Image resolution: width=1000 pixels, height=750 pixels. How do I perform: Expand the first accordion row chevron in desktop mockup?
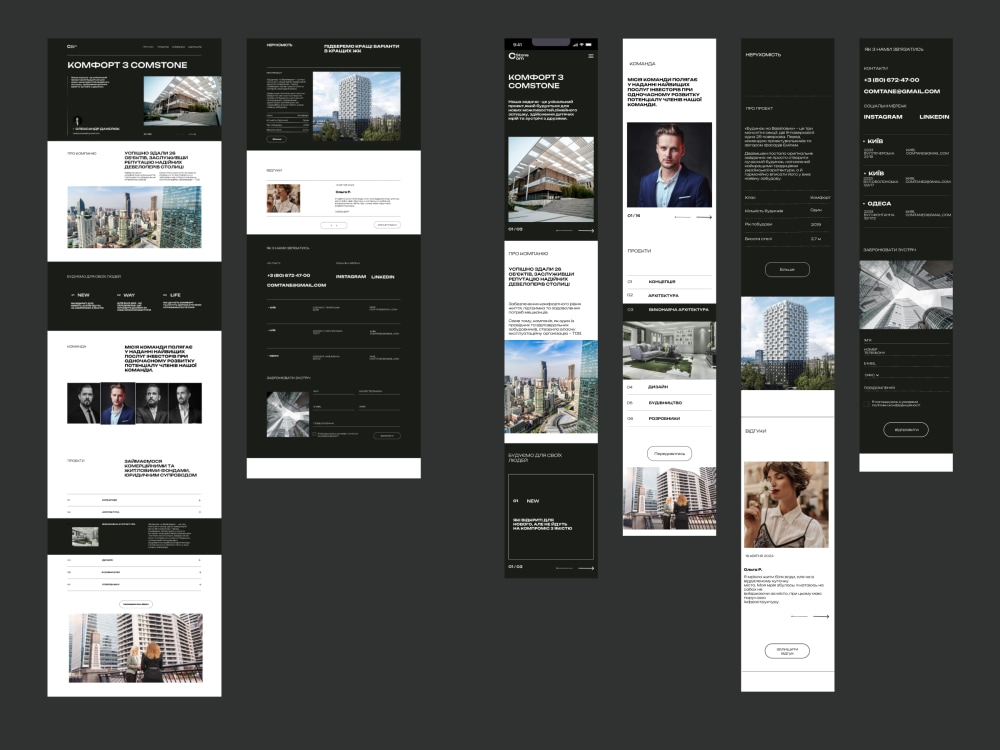coord(200,501)
